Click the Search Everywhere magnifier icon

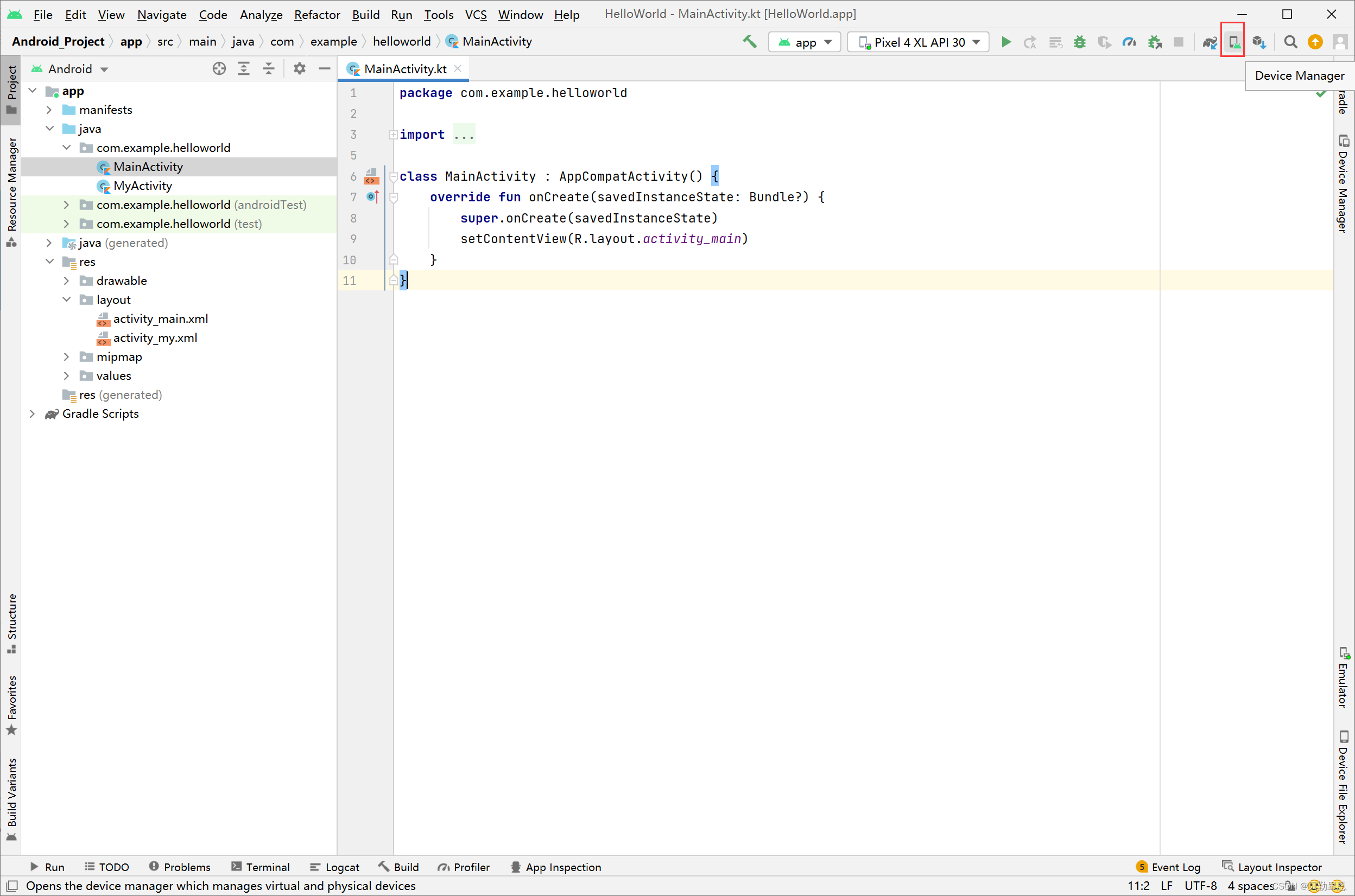click(x=1290, y=42)
